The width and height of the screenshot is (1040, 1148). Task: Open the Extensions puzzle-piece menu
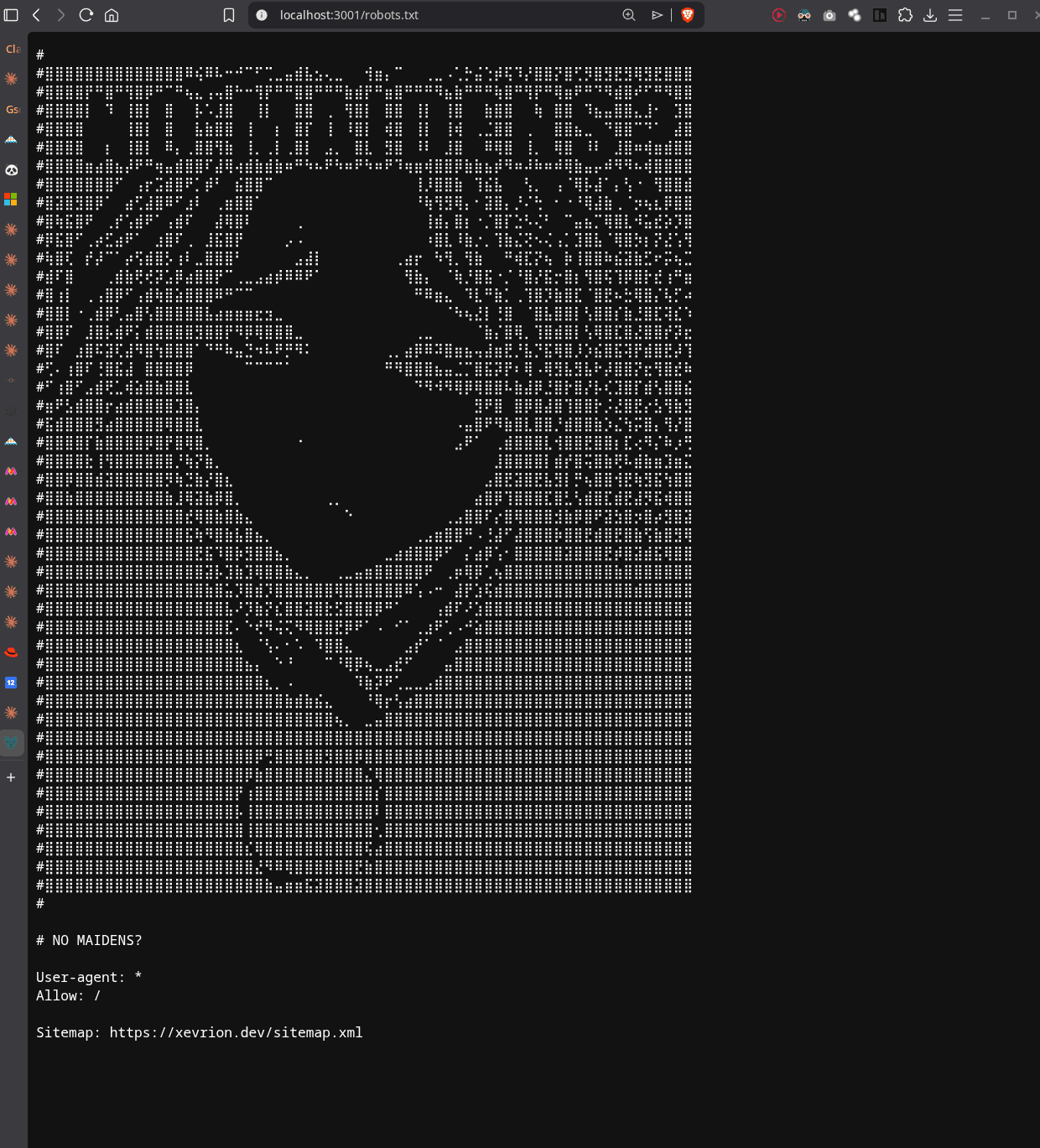pyautogui.click(x=905, y=15)
